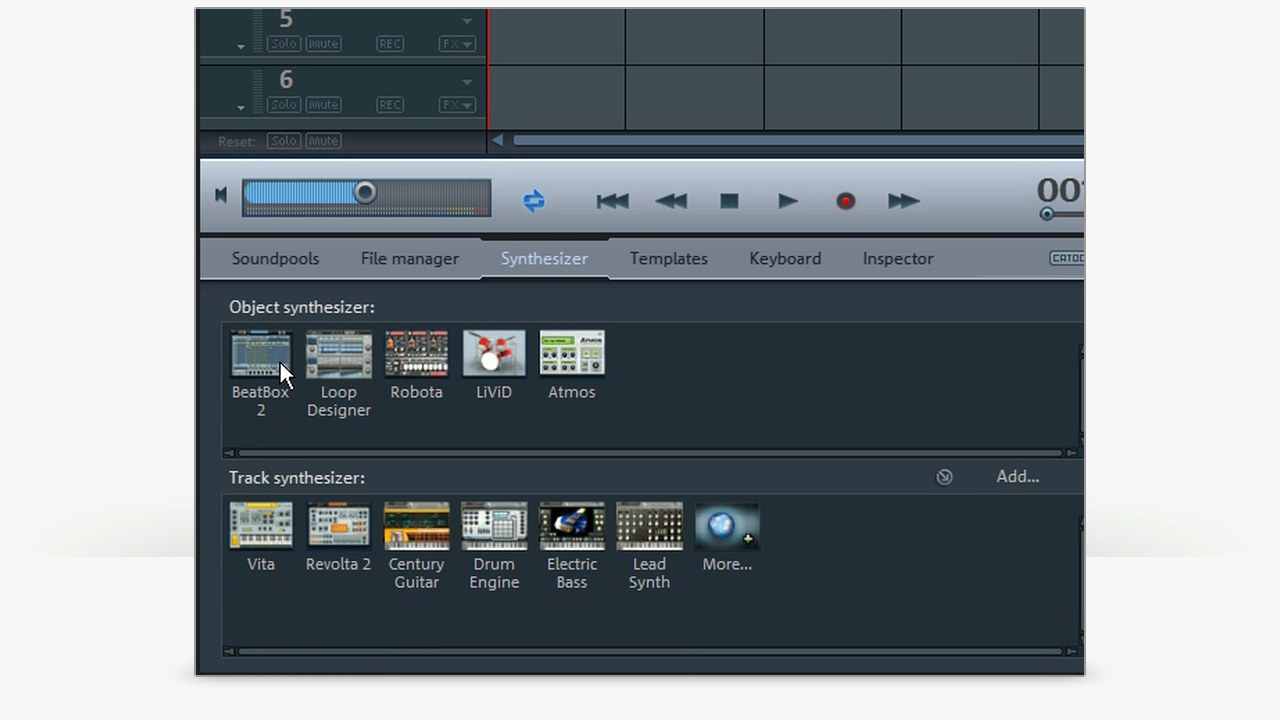Select the Vita track synthesizer
The width and height of the screenshot is (1280, 720).
(x=261, y=526)
